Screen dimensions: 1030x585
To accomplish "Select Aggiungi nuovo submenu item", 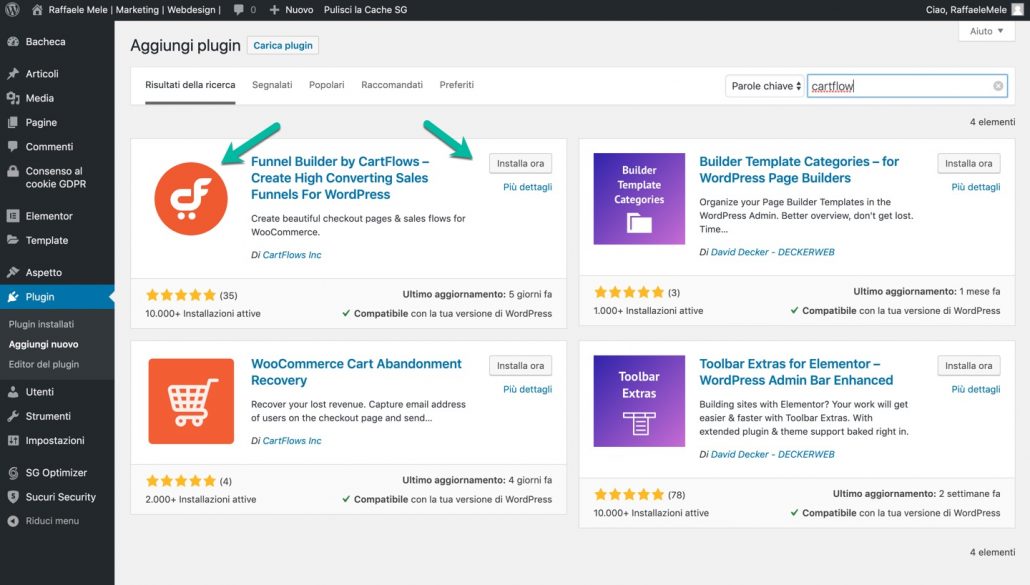I will click(43, 344).
